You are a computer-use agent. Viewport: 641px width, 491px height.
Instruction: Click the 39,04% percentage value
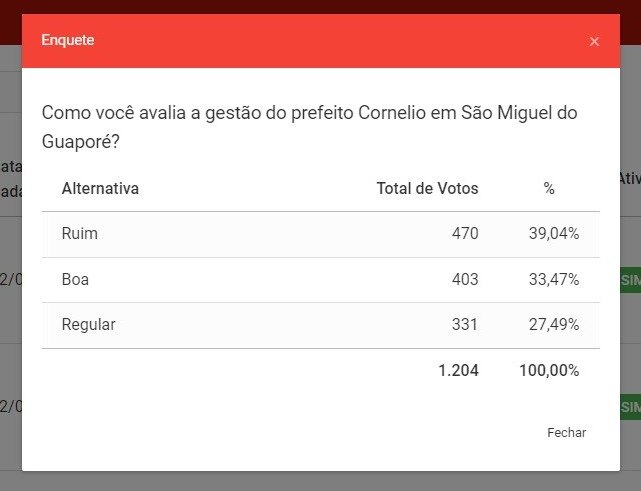[554, 234]
